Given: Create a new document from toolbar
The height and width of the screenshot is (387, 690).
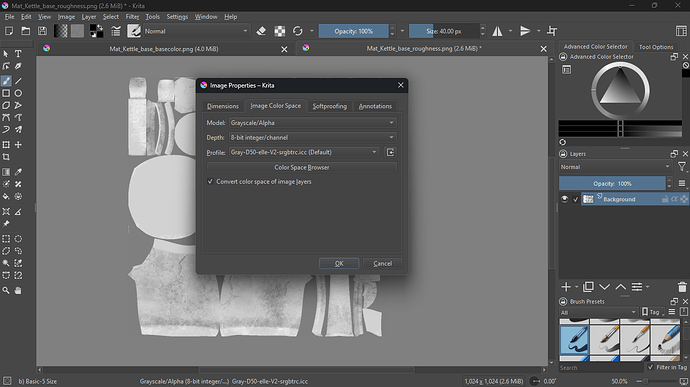Looking at the screenshot, I should tap(9, 31).
